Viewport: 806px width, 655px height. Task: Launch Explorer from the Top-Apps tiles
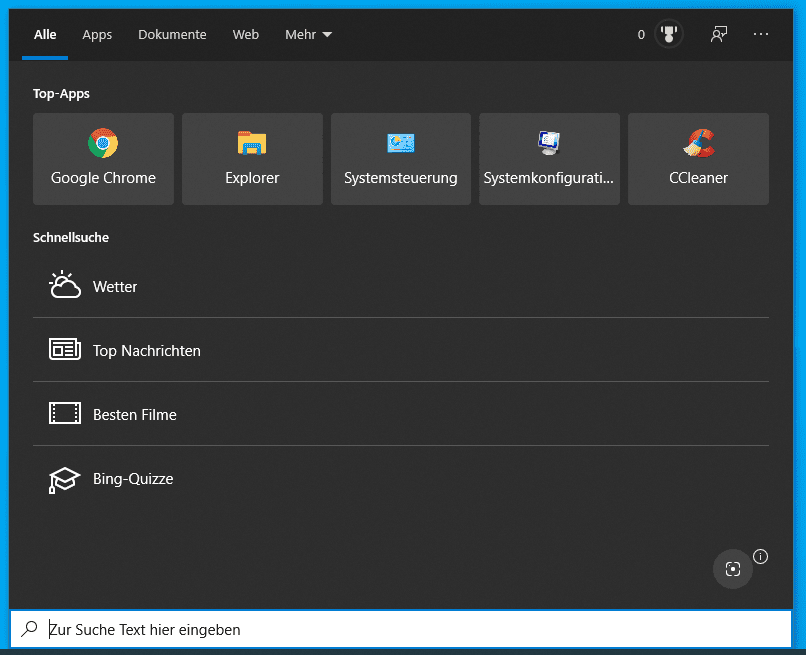coord(252,159)
